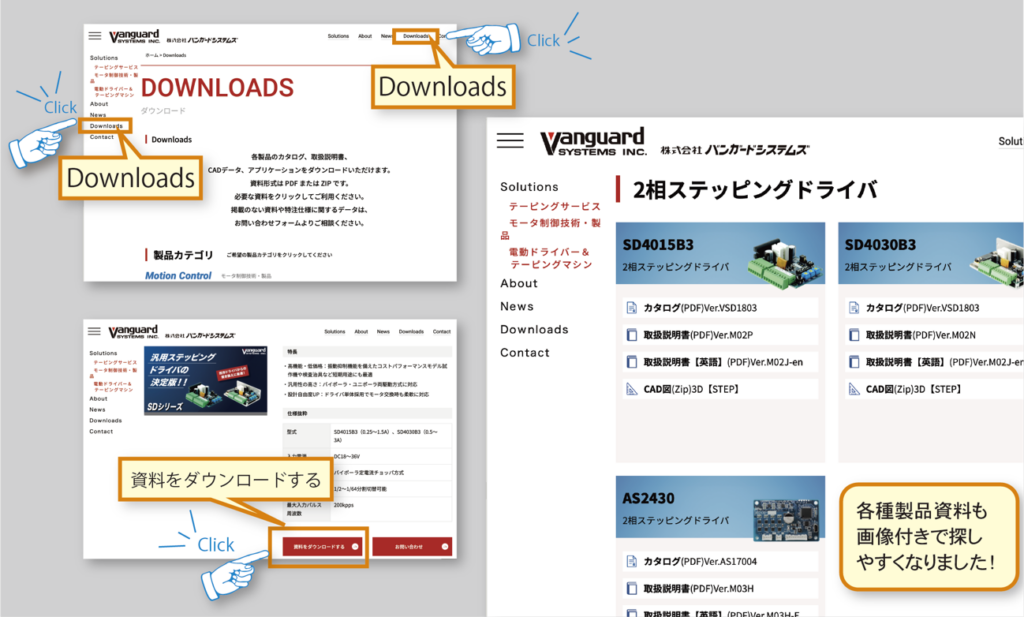
Task: Open Contact in the stepping driver page sidebar
Action: pos(525,352)
